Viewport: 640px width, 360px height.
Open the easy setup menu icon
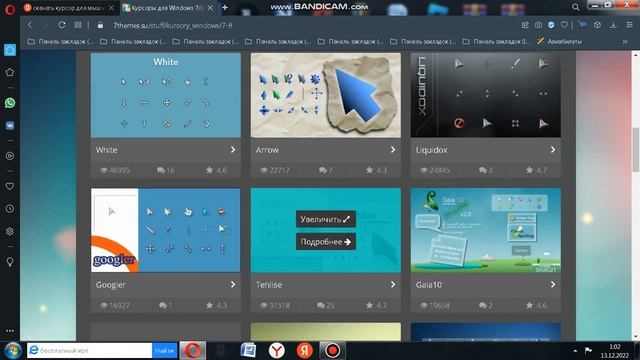click(x=629, y=25)
